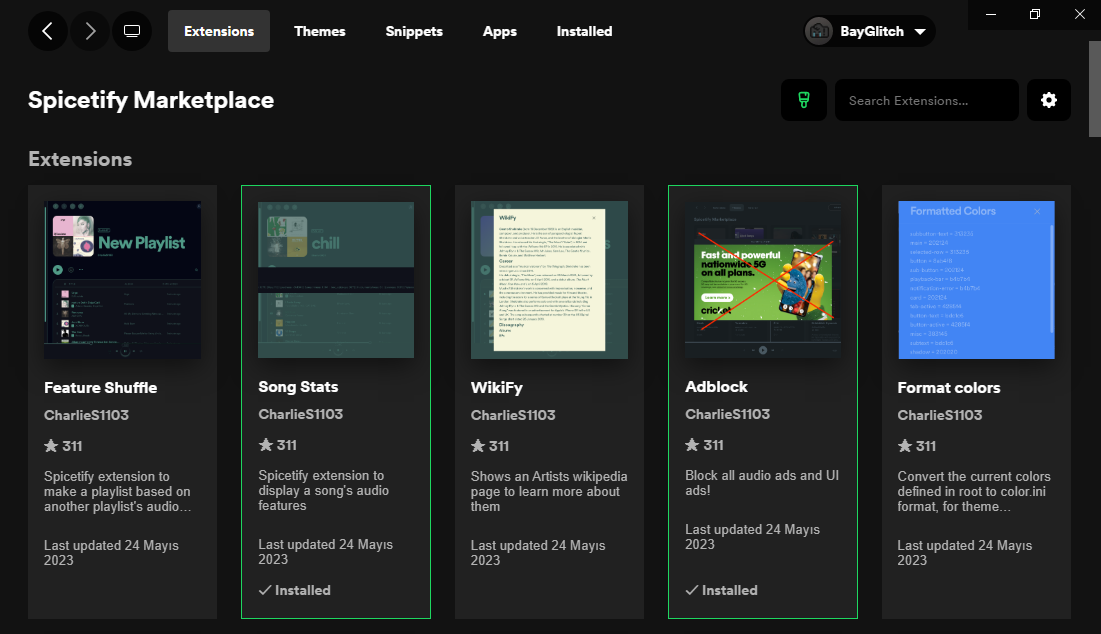Open CharlieS1103 author link under Song Stats

pos(301,414)
